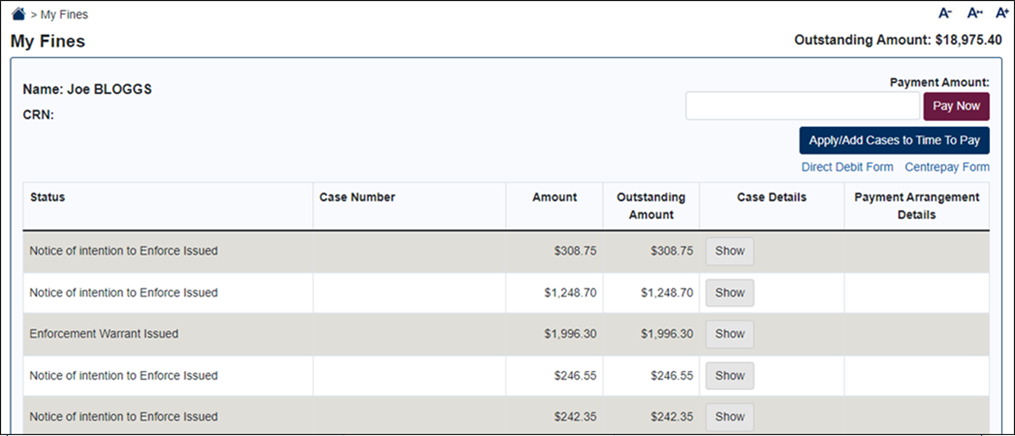This screenshot has width=1015, height=436.
Task: Focus the Payment Amount input field
Action: [801, 106]
